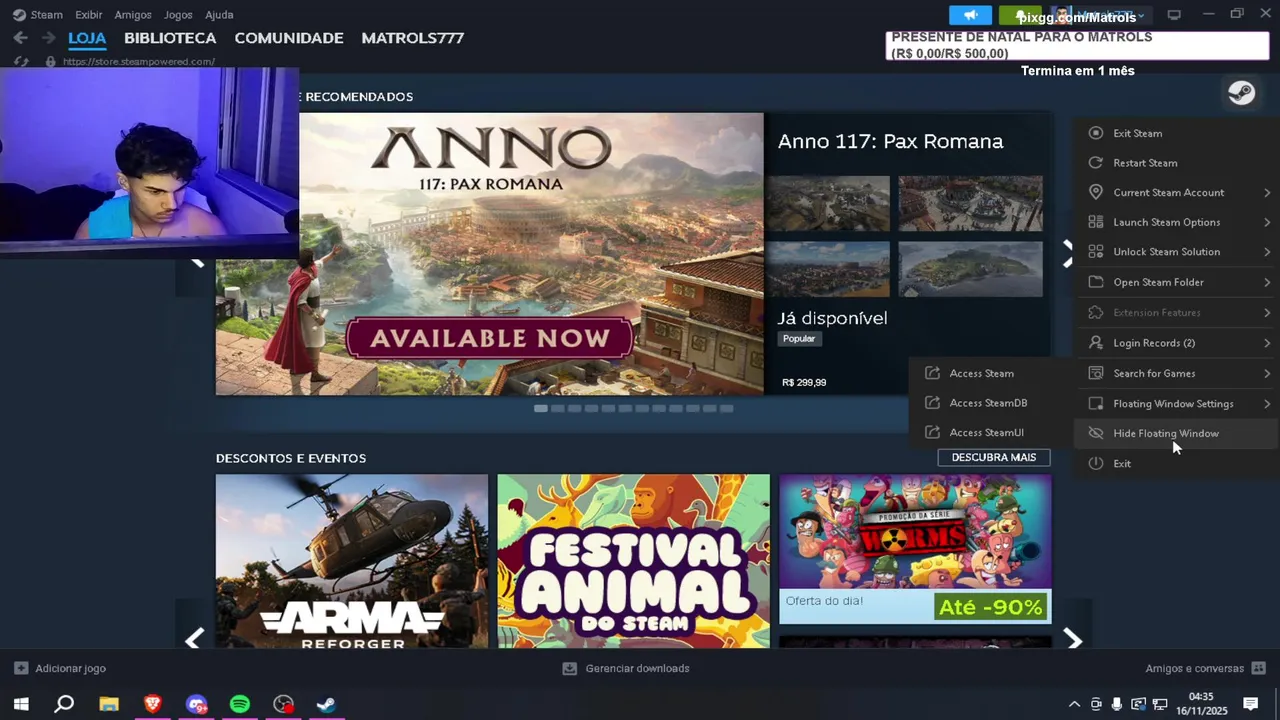Click the plus icon beside Adicionar jogo
Image resolution: width=1280 pixels, height=720 pixels.
click(x=21, y=668)
